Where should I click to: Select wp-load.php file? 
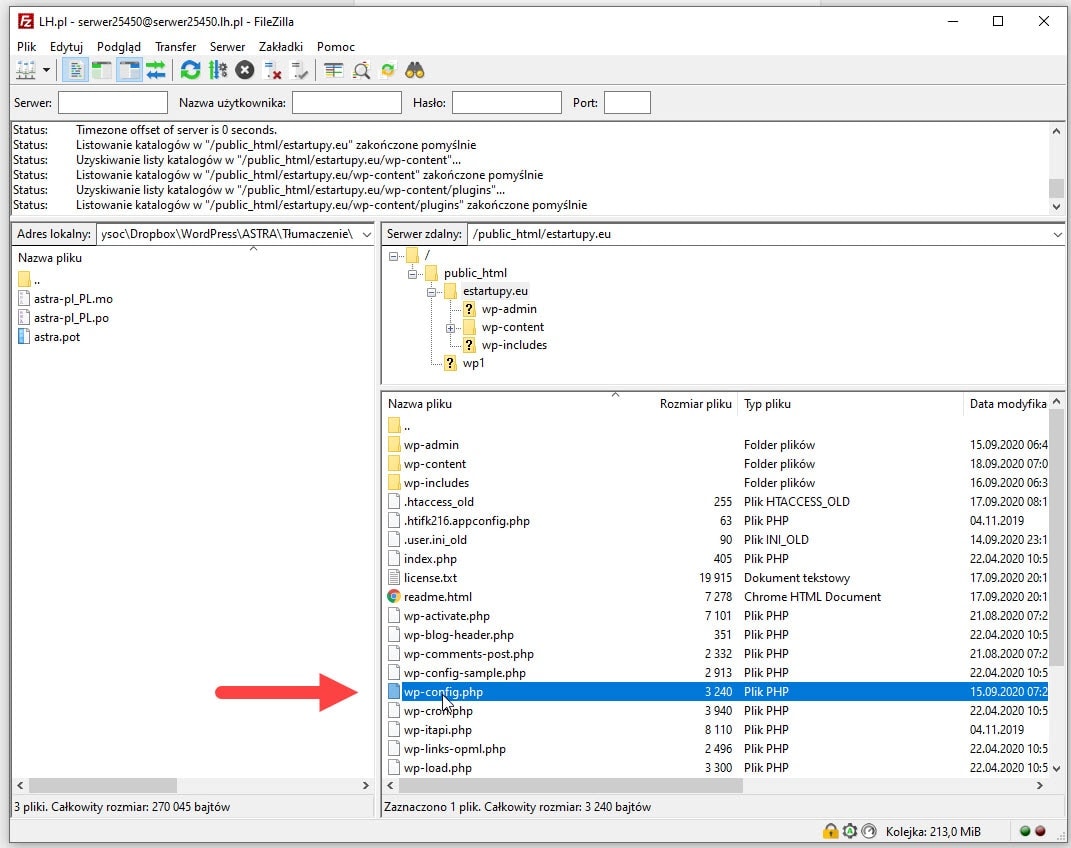pos(437,767)
